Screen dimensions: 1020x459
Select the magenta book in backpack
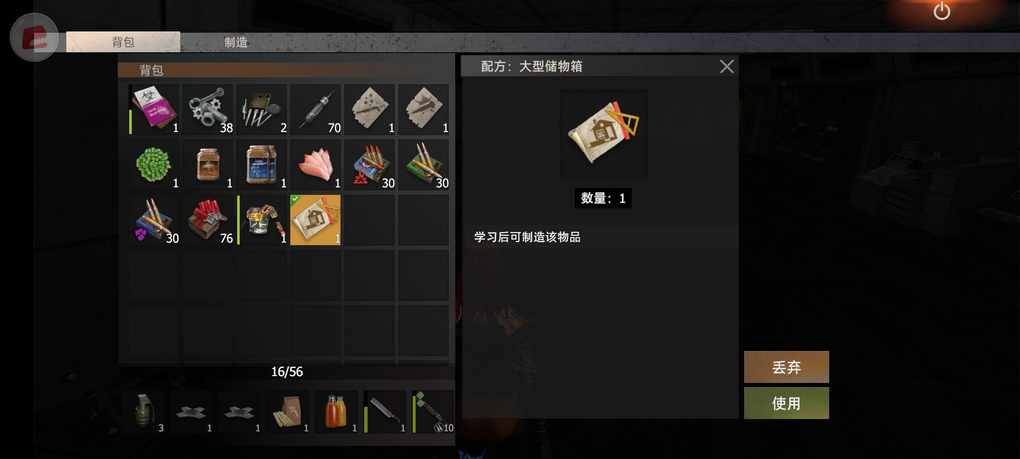[154, 109]
